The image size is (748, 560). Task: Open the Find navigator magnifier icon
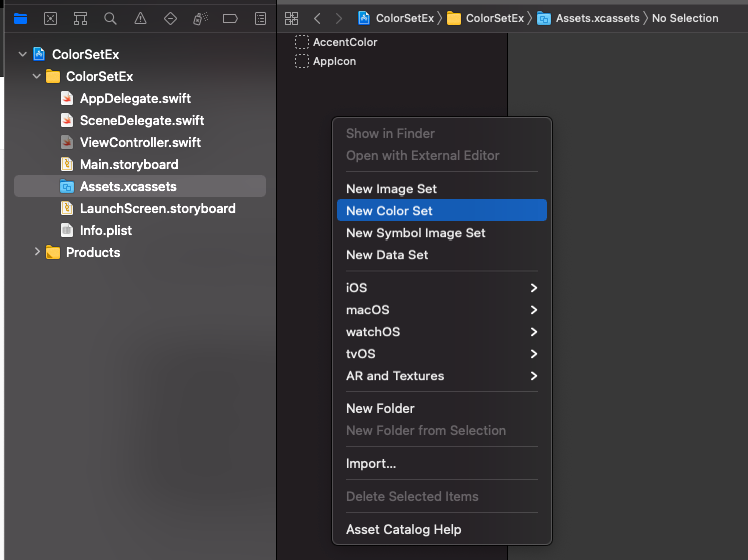point(110,19)
